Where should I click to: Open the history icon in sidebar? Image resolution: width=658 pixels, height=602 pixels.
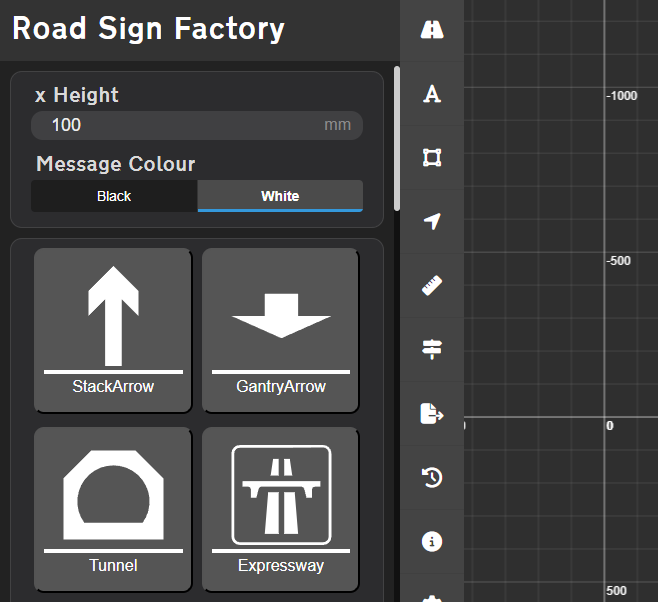pos(432,477)
